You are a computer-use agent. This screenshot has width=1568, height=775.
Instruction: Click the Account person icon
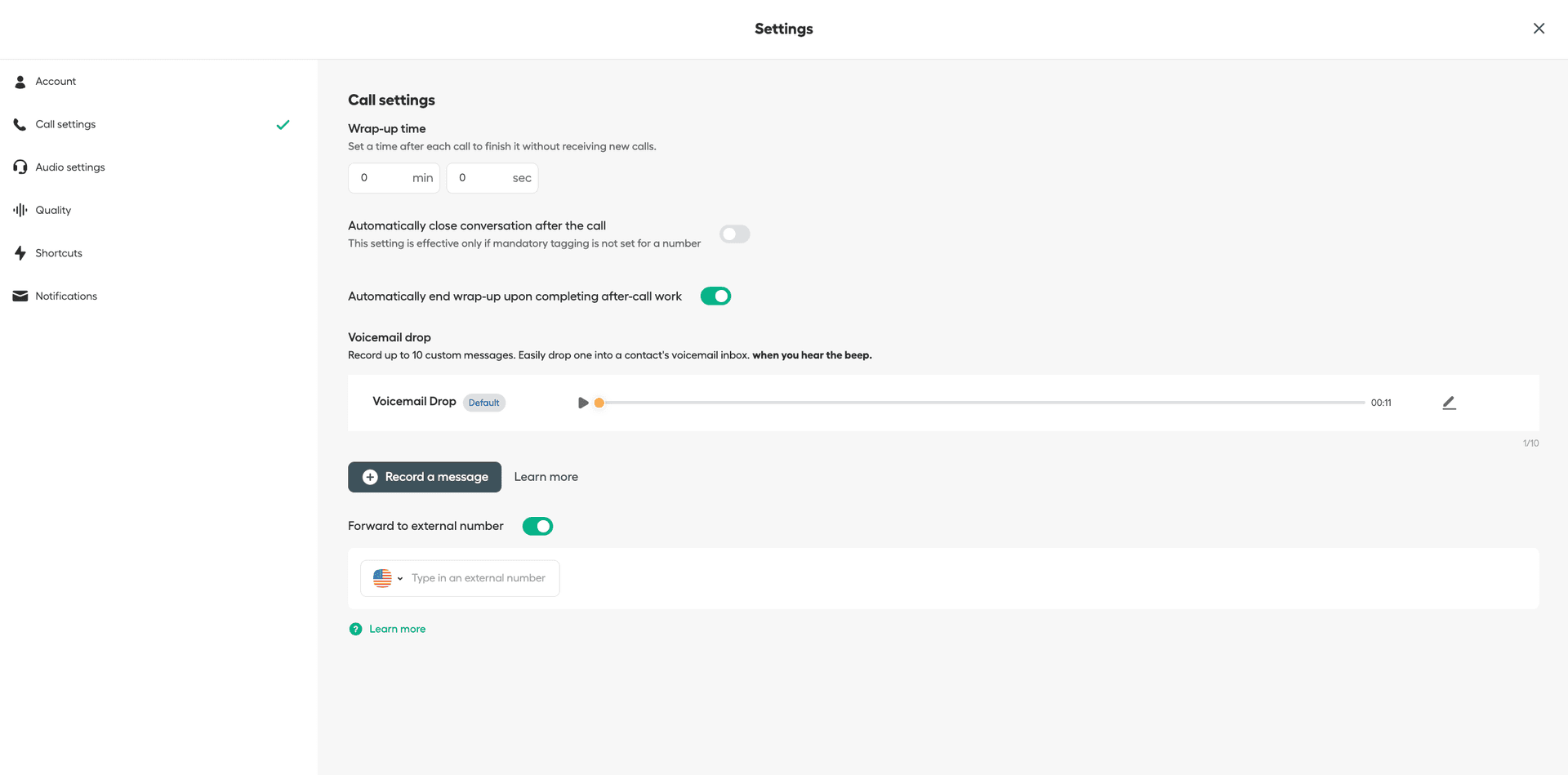pyautogui.click(x=20, y=82)
